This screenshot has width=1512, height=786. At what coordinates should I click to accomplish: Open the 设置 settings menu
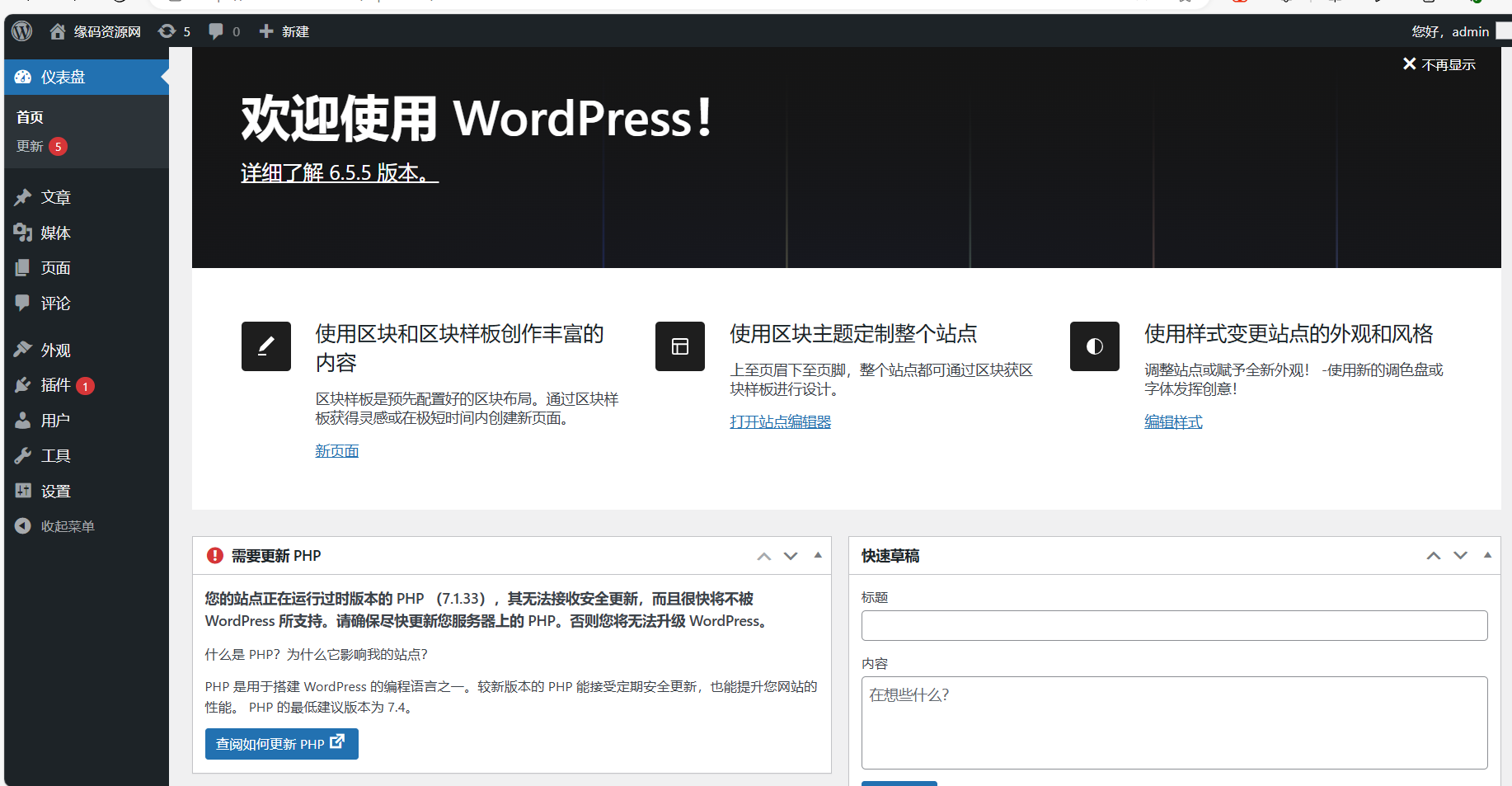point(87,492)
